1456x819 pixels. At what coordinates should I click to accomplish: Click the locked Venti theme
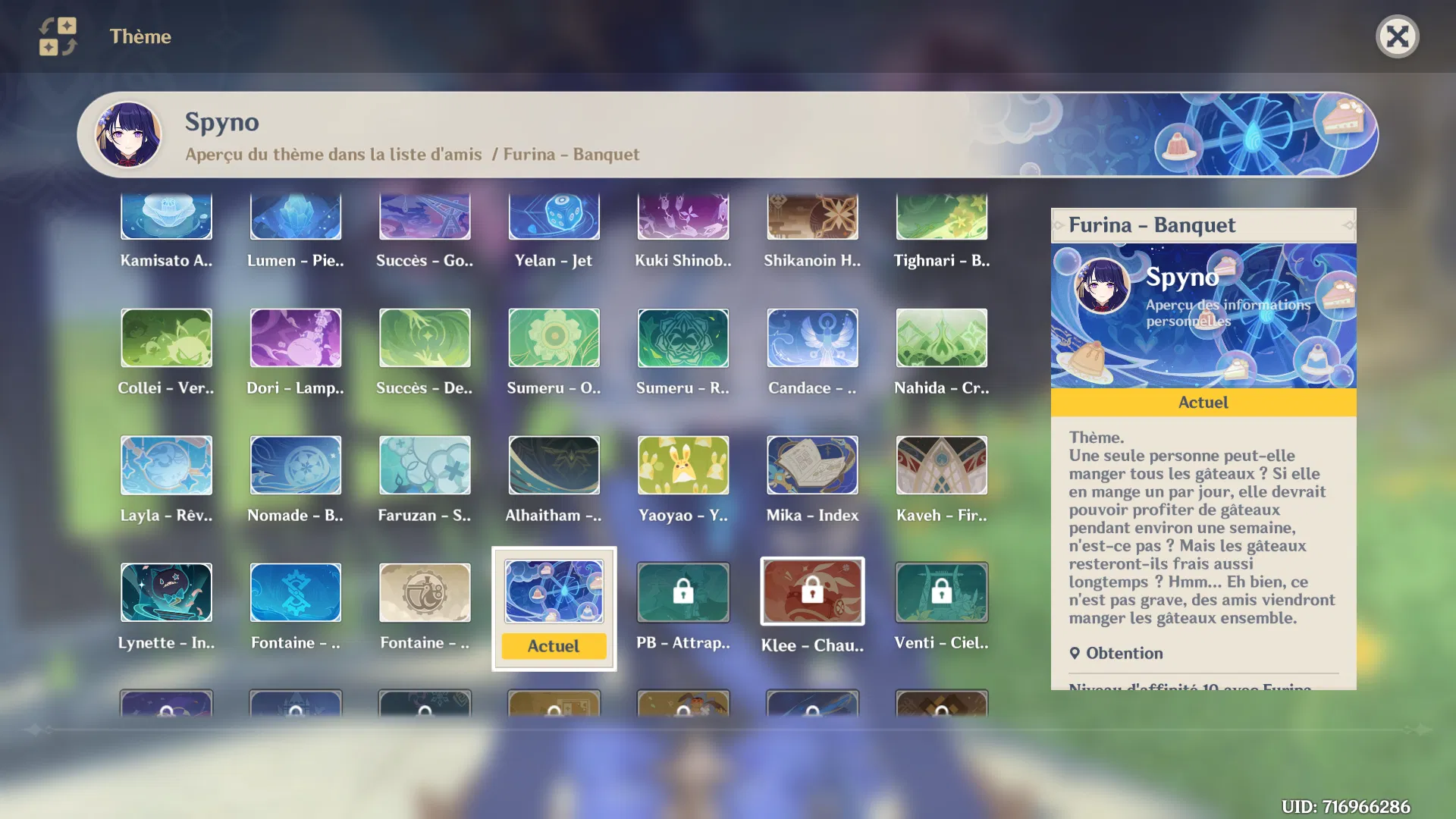point(941,592)
